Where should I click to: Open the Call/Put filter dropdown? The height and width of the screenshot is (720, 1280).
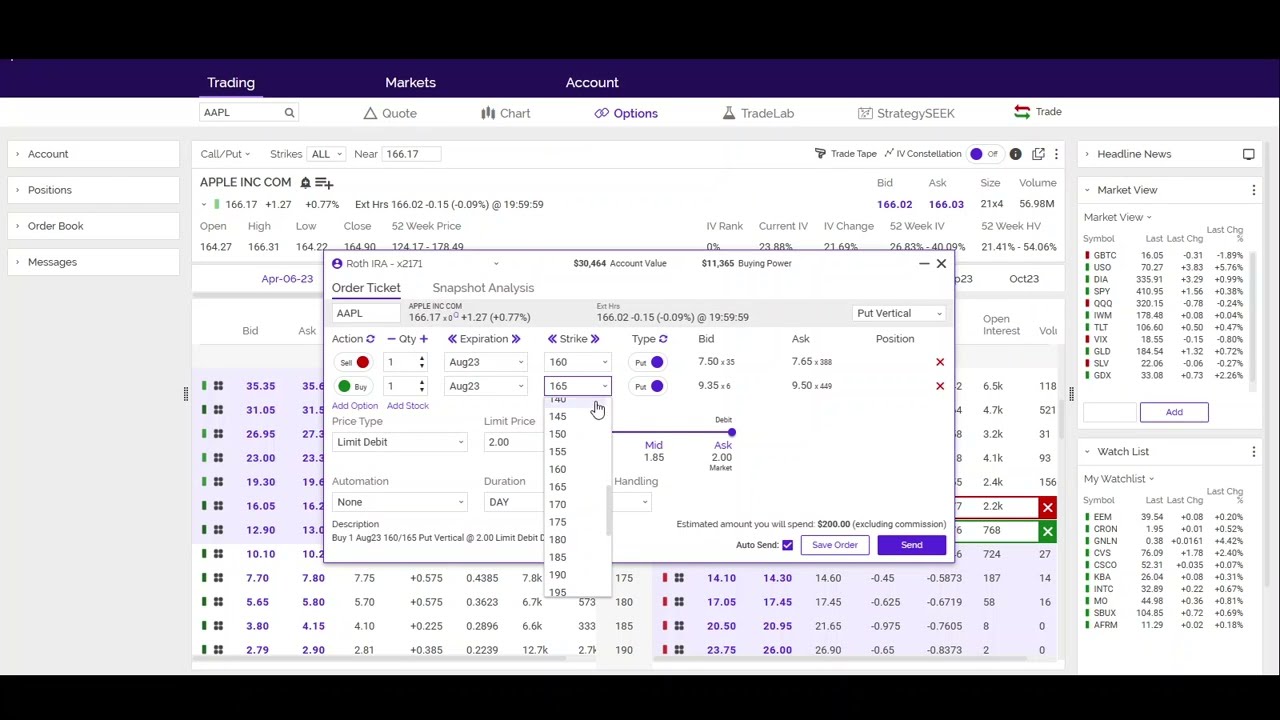click(225, 154)
